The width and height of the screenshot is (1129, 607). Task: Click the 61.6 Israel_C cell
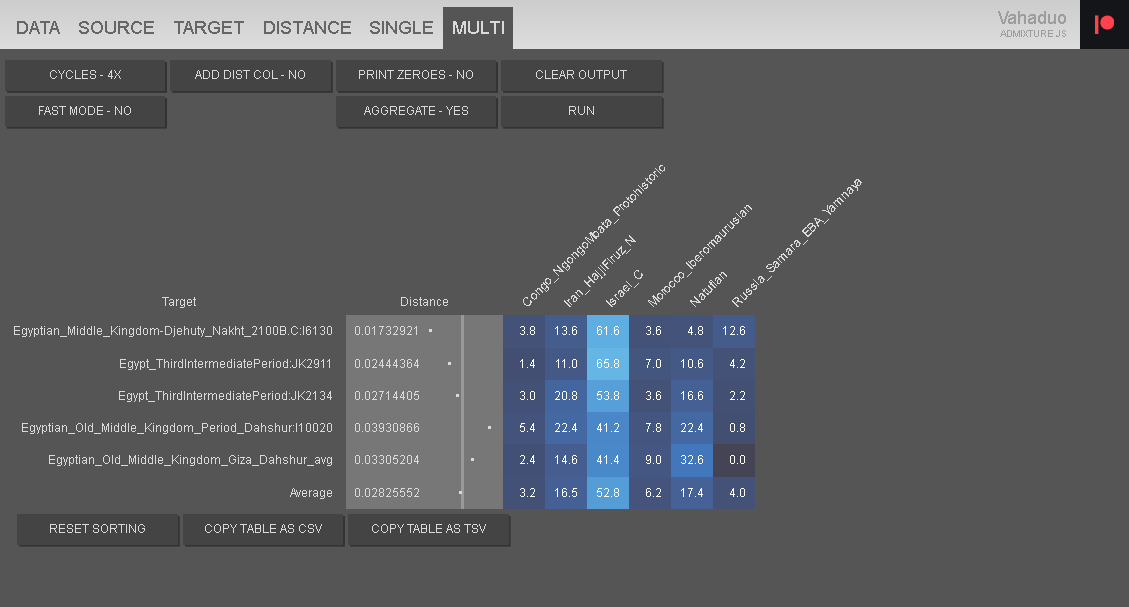tap(608, 331)
